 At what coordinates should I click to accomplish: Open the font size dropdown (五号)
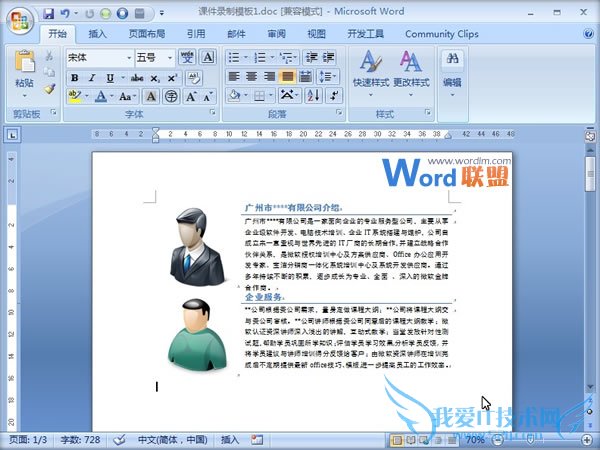(x=170, y=58)
